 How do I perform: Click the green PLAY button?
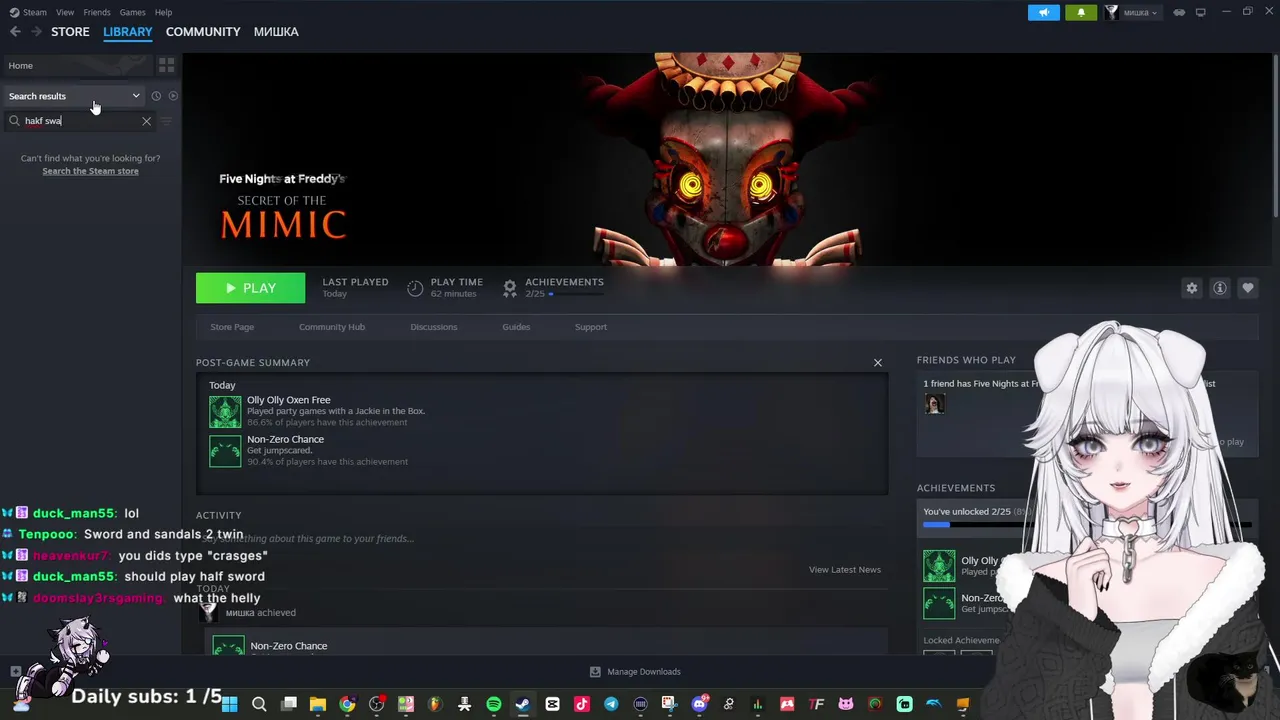click(x=250, y=288)
